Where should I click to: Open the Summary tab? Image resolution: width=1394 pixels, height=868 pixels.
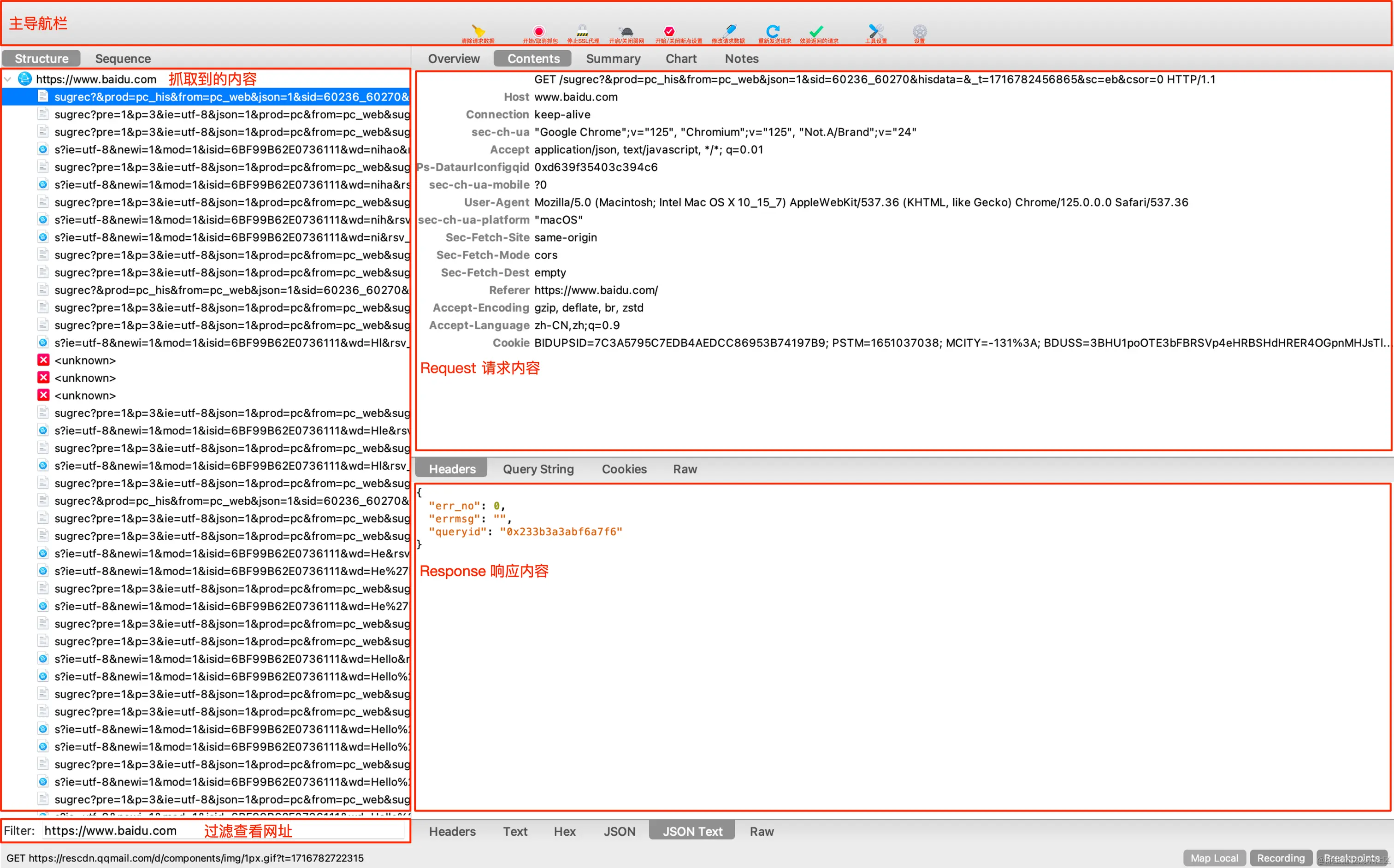point(613,59)
